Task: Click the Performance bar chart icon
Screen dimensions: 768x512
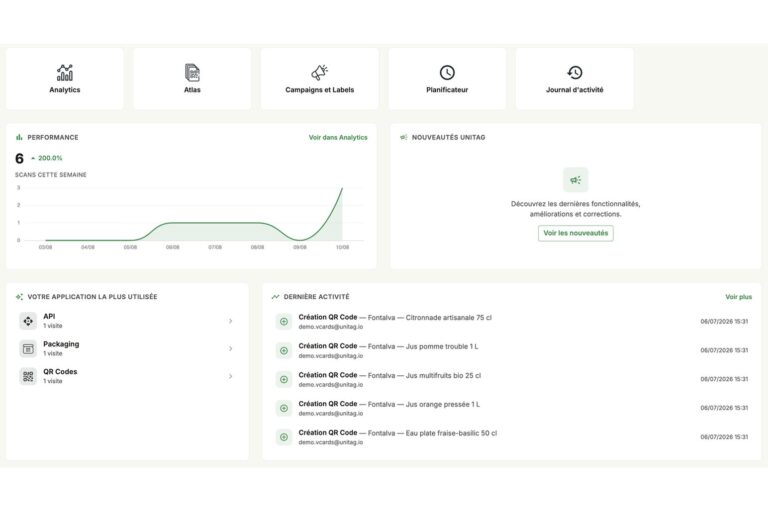Action: pos(19,137)
